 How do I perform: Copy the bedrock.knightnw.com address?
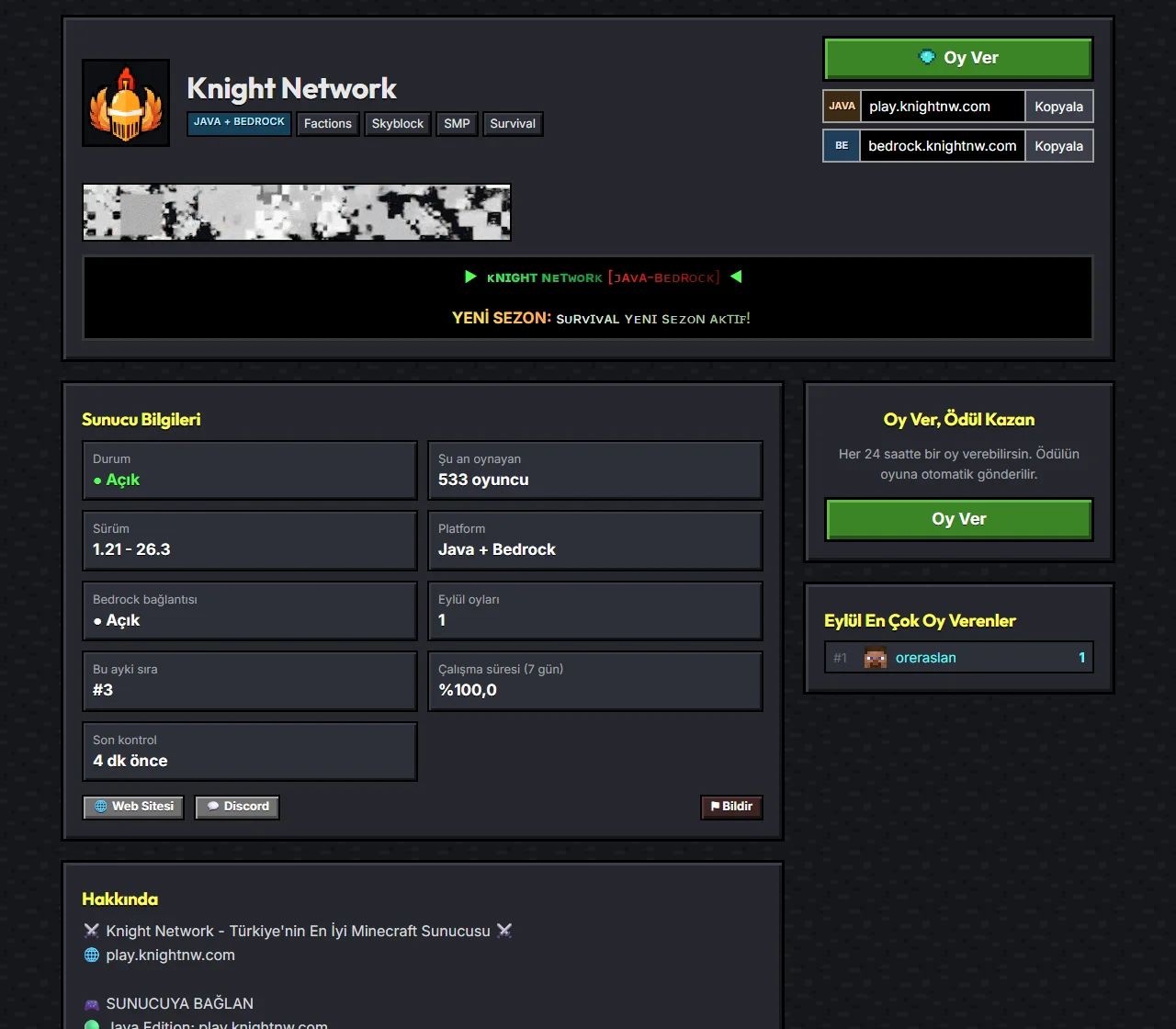tap(1058, 146)
